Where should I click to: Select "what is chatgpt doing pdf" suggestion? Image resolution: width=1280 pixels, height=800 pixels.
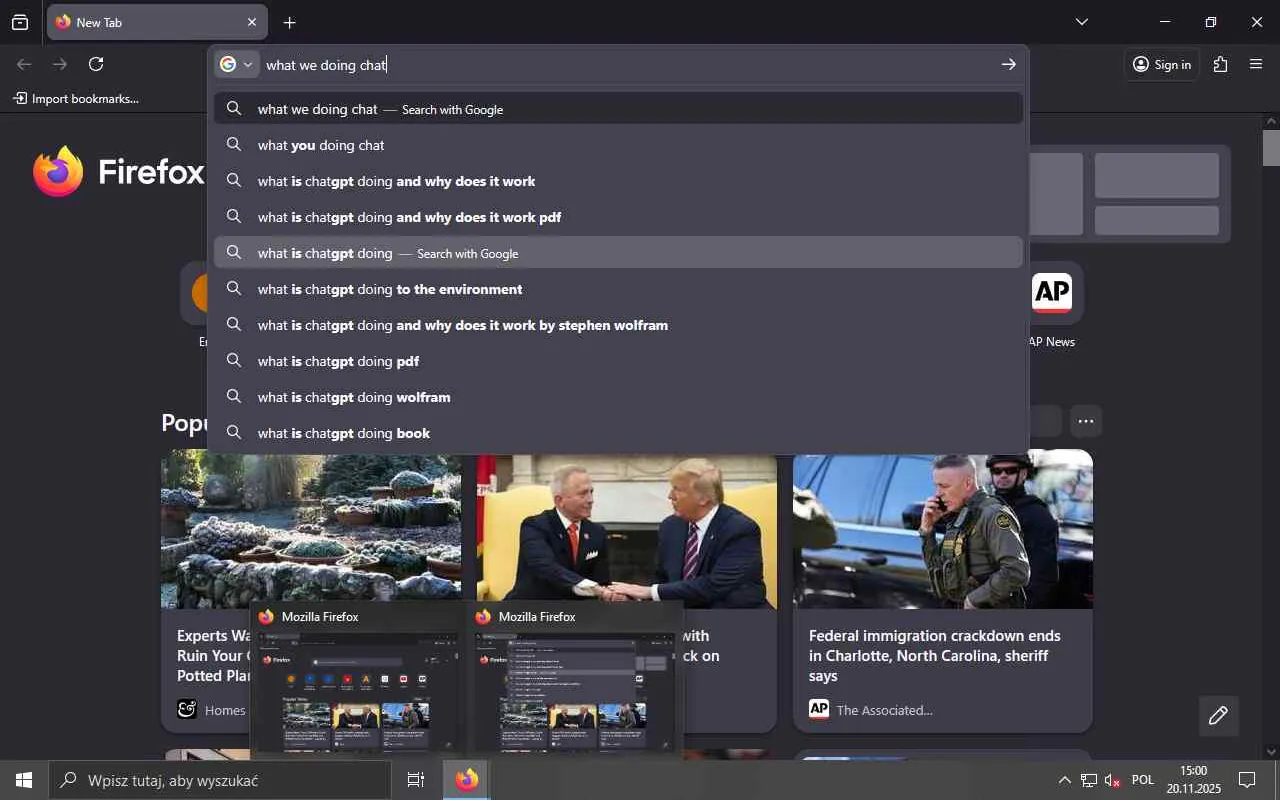pyautogui.click(x=618, y=361)
